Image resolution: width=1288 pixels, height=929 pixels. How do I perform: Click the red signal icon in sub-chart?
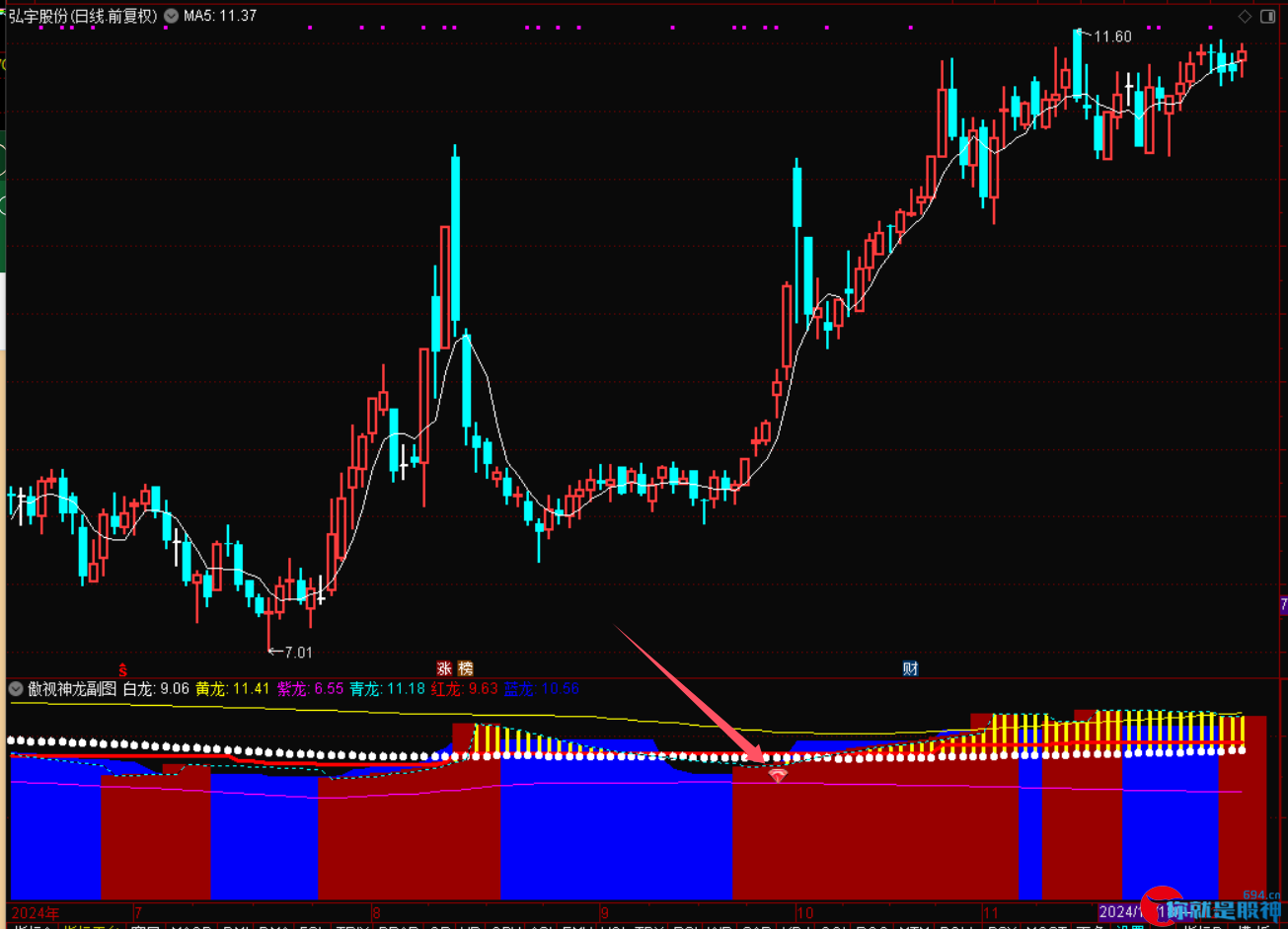[x=779, y=776]
